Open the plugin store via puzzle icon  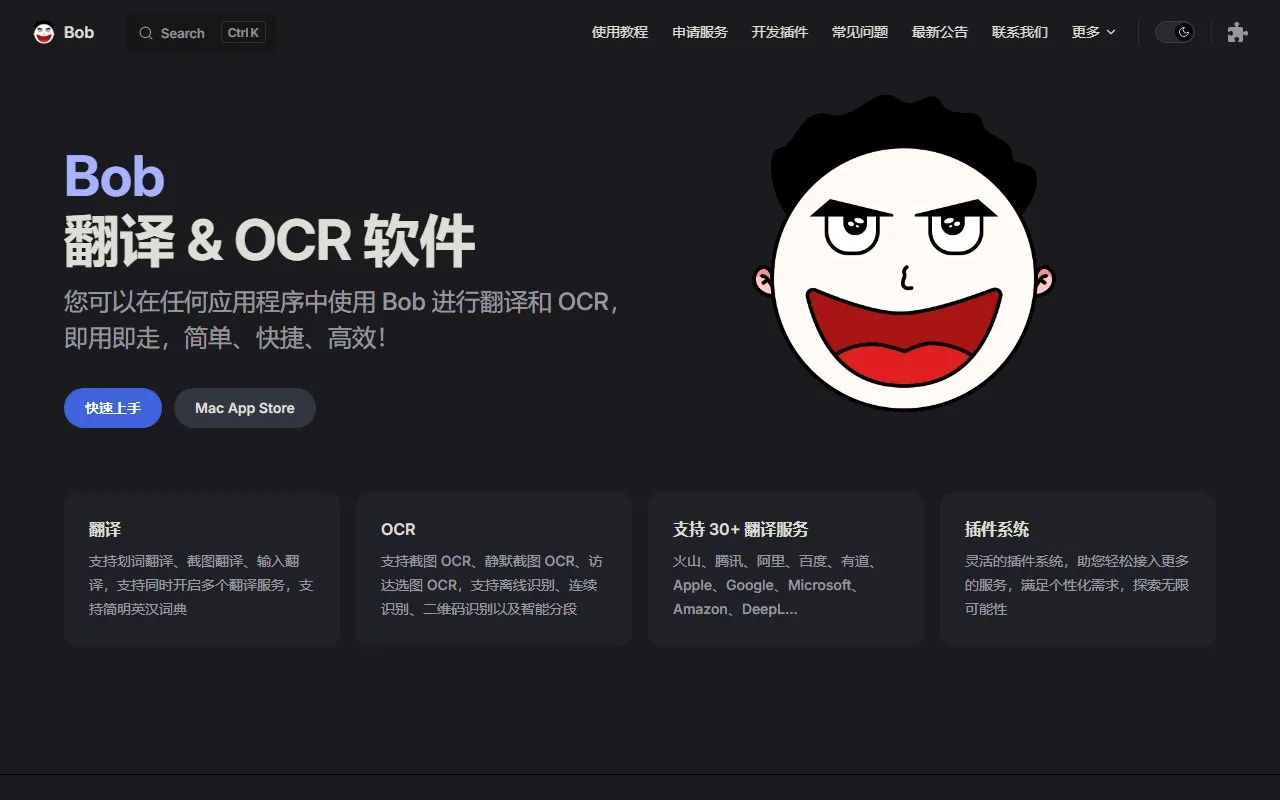pyautogui.click(x=1237, y=32)
